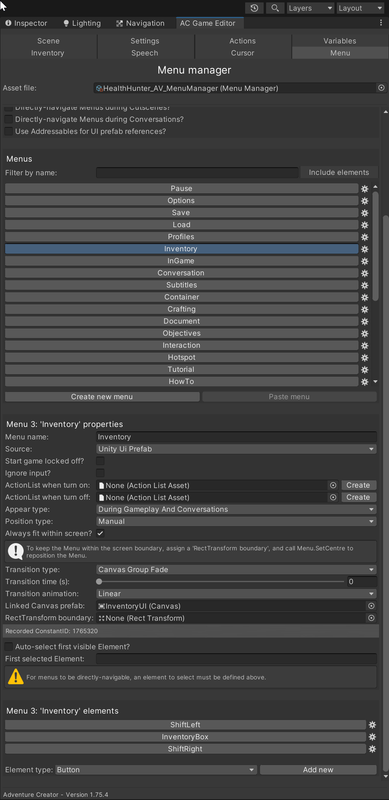The image size is (389, 800).
Task: Open the Appear type dropdown
Action: 236,510
